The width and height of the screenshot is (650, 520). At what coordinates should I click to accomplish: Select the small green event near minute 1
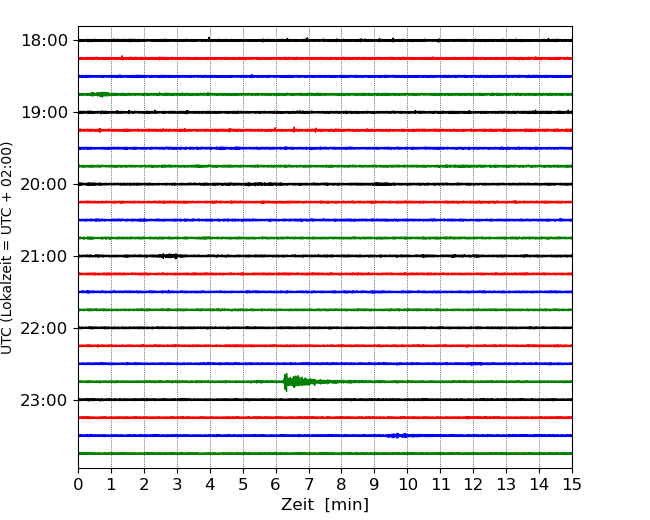pos(100,95)
